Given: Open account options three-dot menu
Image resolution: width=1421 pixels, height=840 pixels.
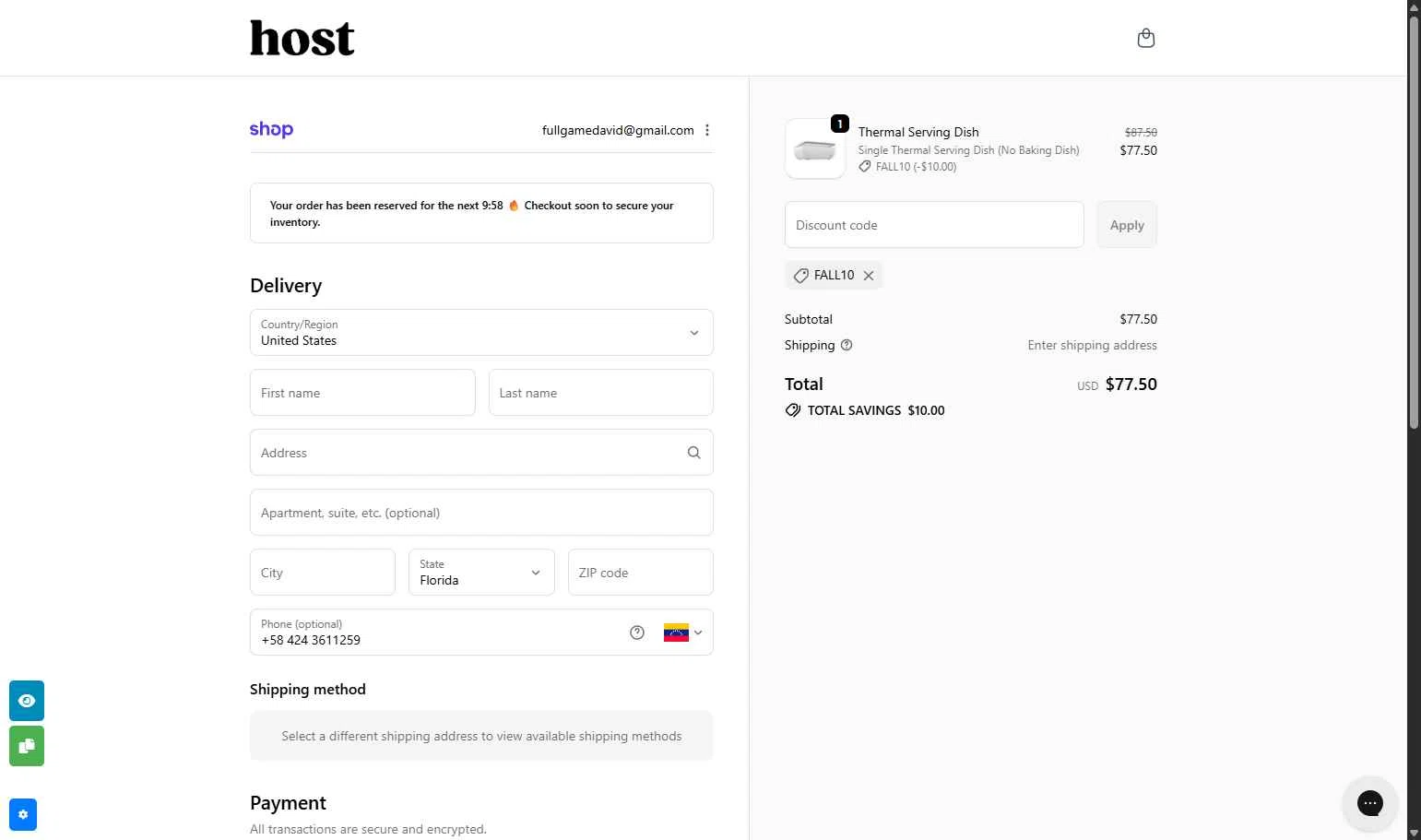Looking at the screenshot, I should pos(707,130).
